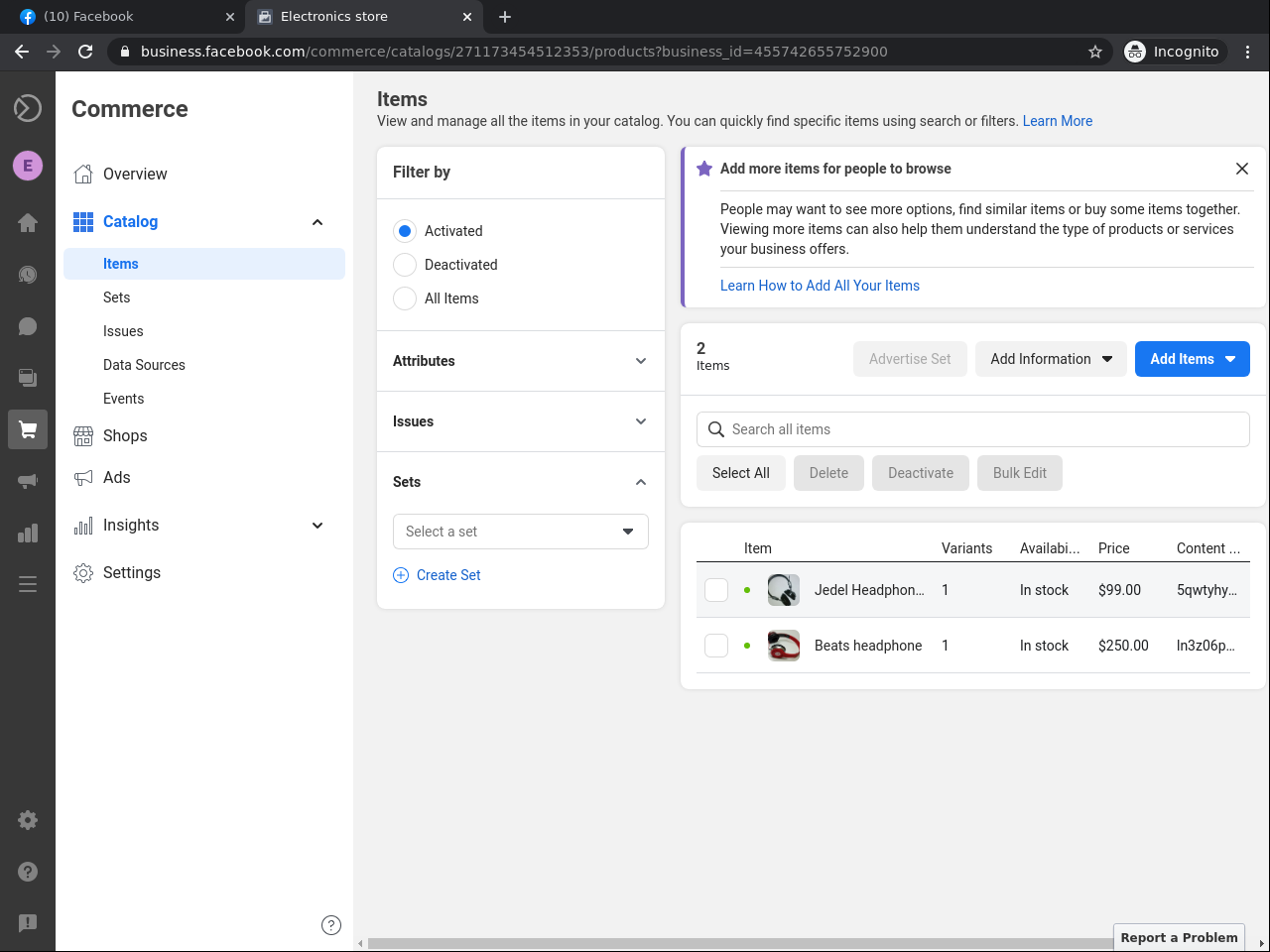Open the Add Items dropdown button

coord(1192,359)
